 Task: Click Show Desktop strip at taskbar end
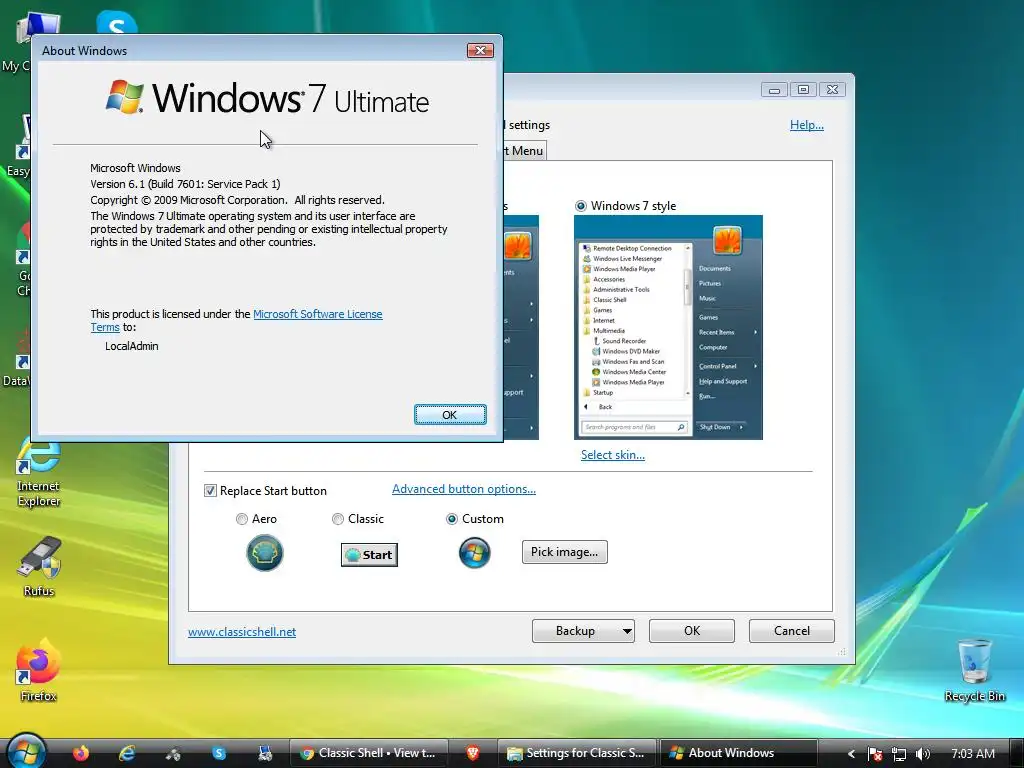1017,754
